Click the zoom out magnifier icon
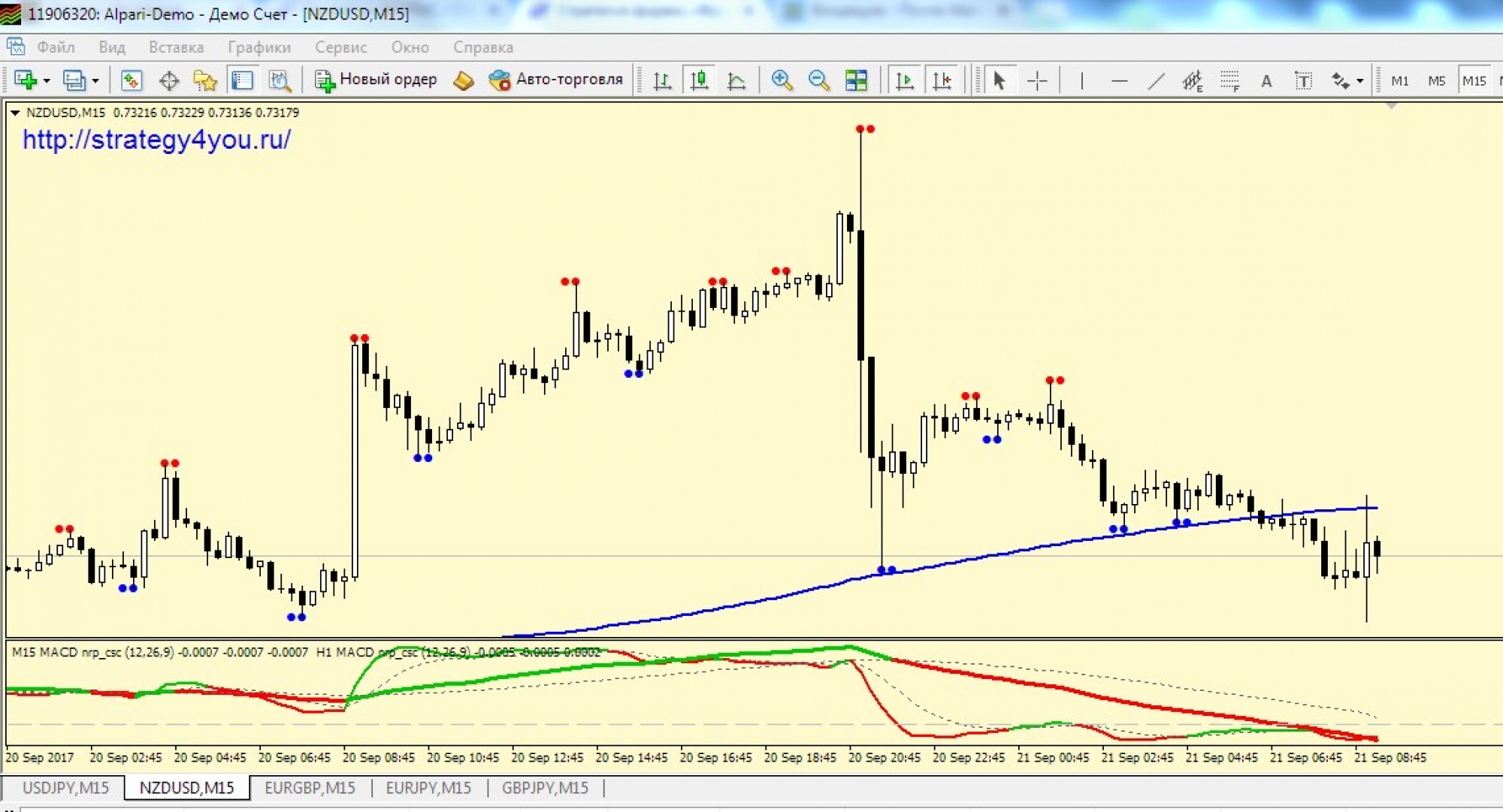The image size is (1503, 812). click(818, 80)
